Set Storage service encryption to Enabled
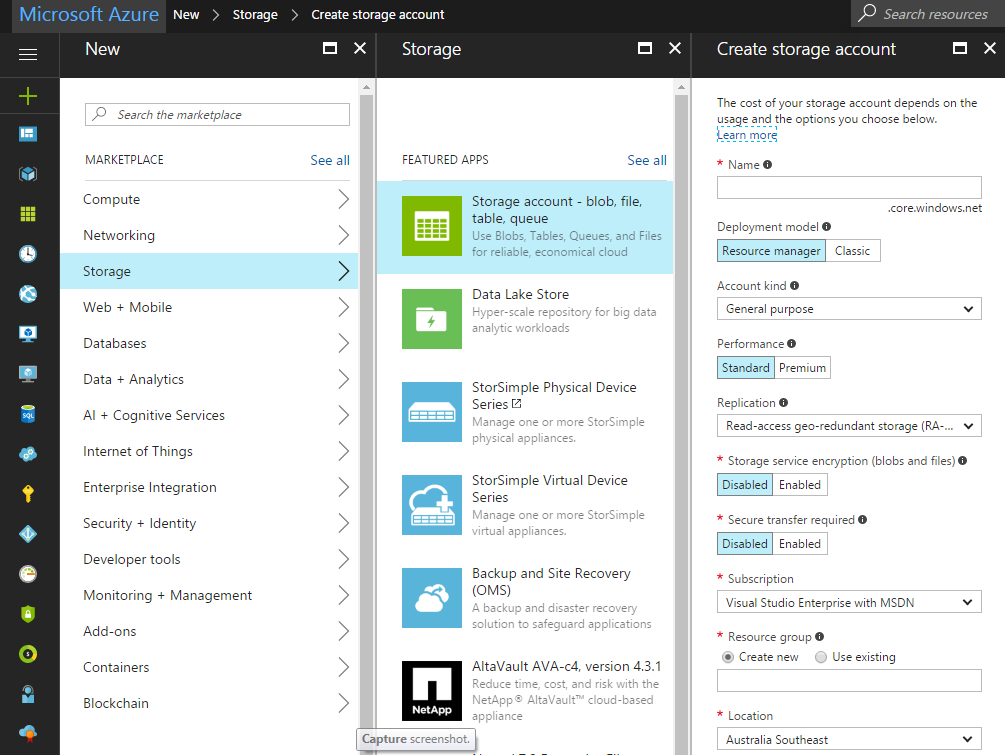This screenshot has width=1005, height=755. tap(799, 485)
